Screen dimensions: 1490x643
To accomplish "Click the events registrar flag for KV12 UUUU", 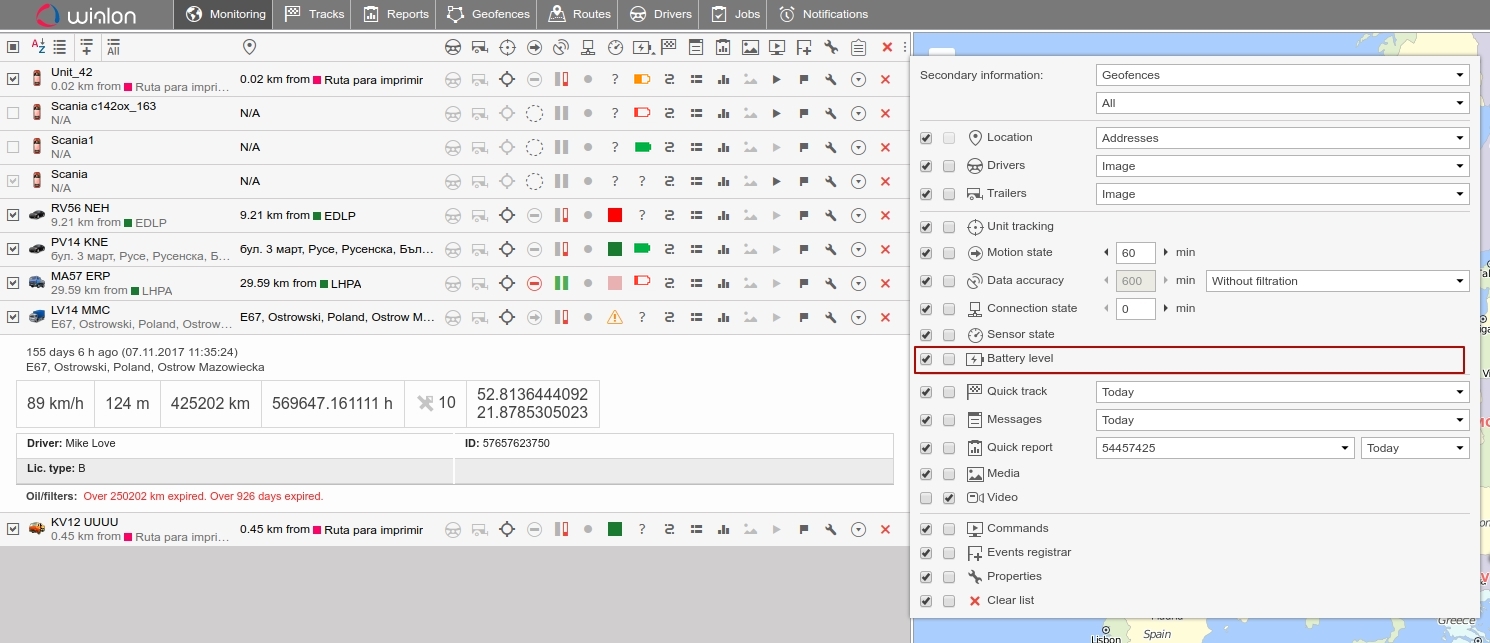I will point(803,529).
